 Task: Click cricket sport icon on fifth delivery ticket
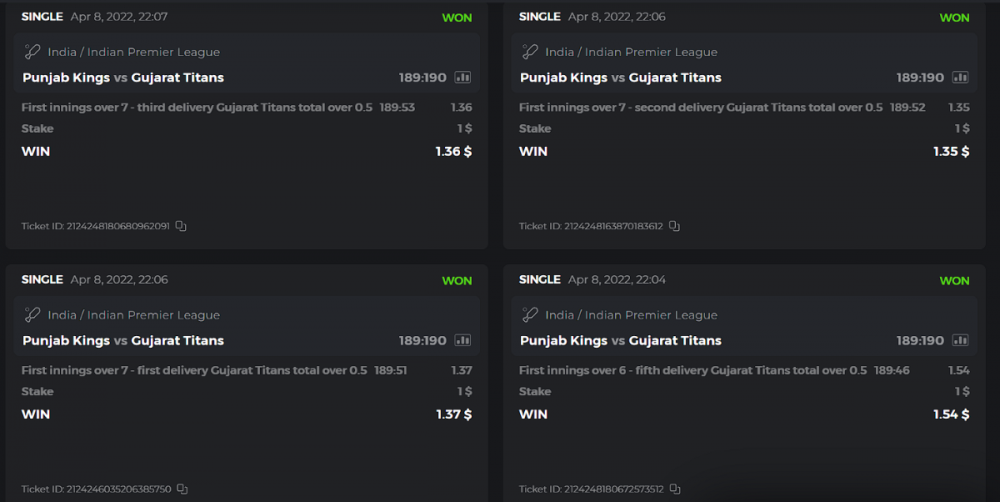tap(530, 315)
